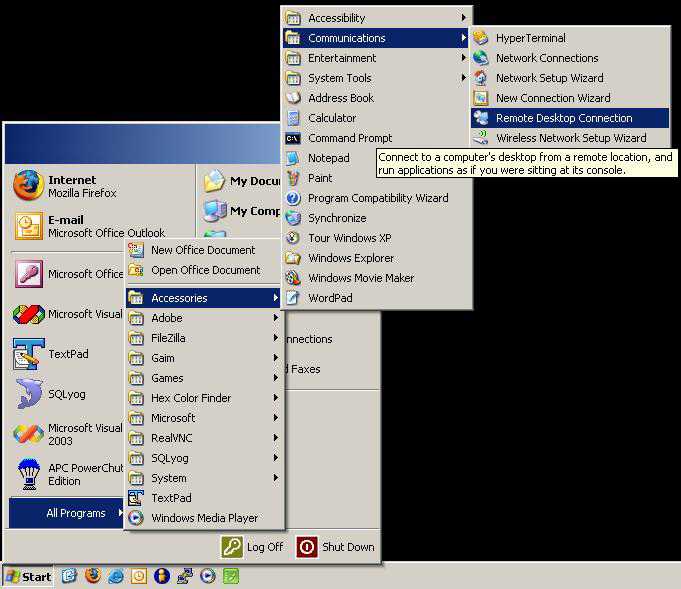Click Shut Down
The image size is (681, 589).
[x=336, y=547]
